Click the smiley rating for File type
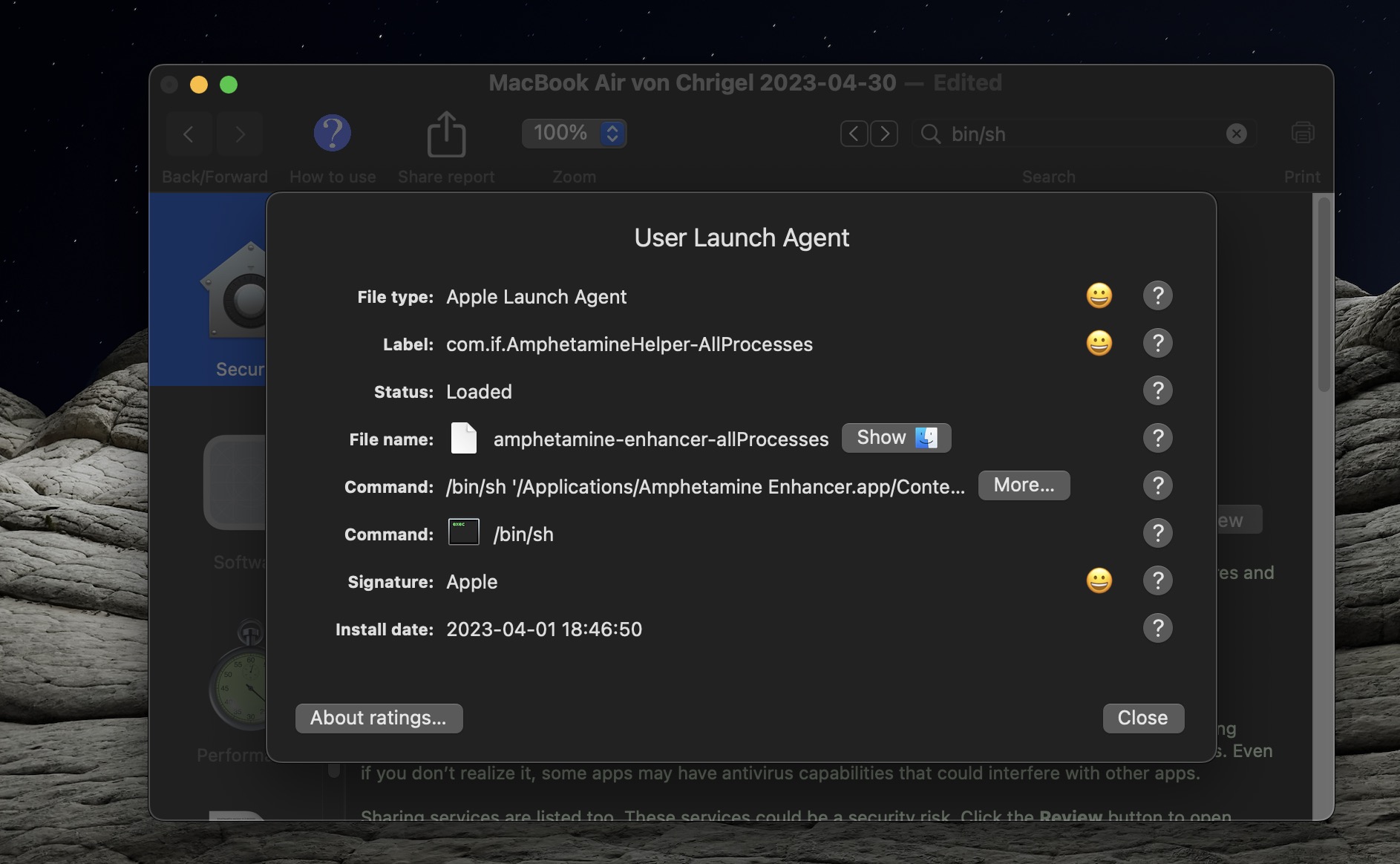Viewport: 1400px width, 864px height. tap(1099, 295)
